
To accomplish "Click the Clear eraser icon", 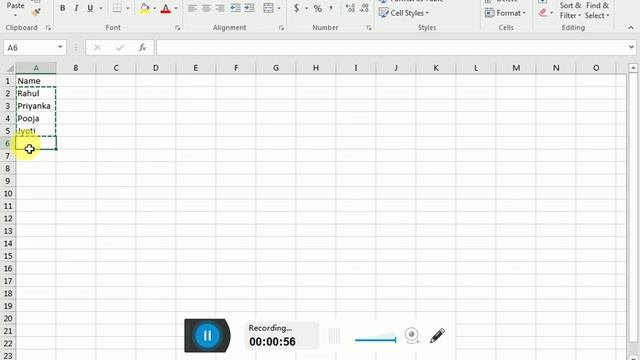I will coord(542,13).
